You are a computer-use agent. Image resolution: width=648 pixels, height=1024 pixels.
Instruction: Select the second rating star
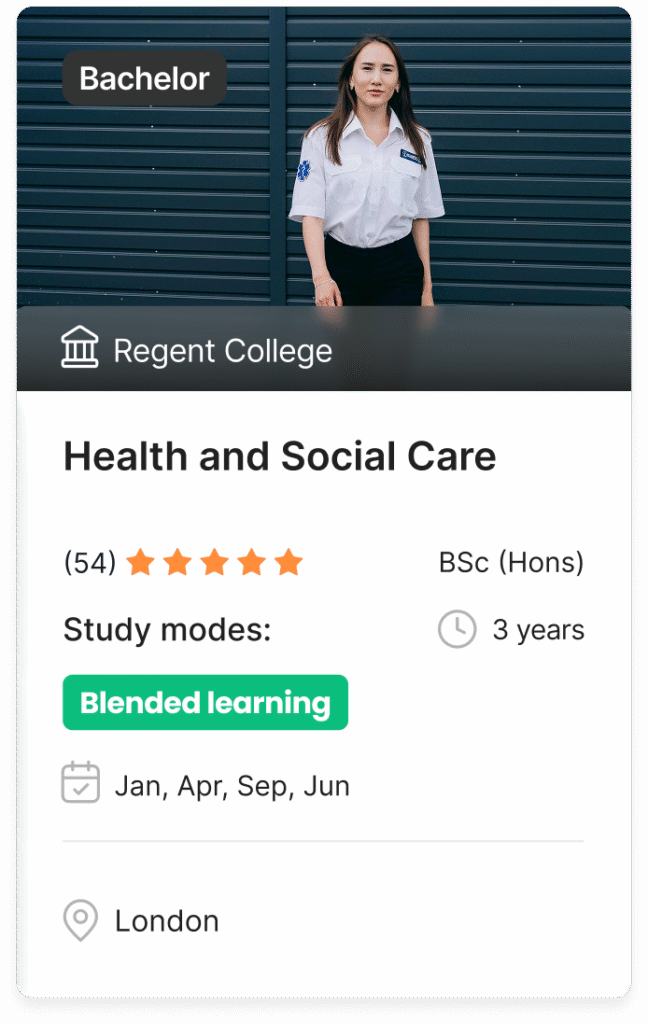click(177, 563)
